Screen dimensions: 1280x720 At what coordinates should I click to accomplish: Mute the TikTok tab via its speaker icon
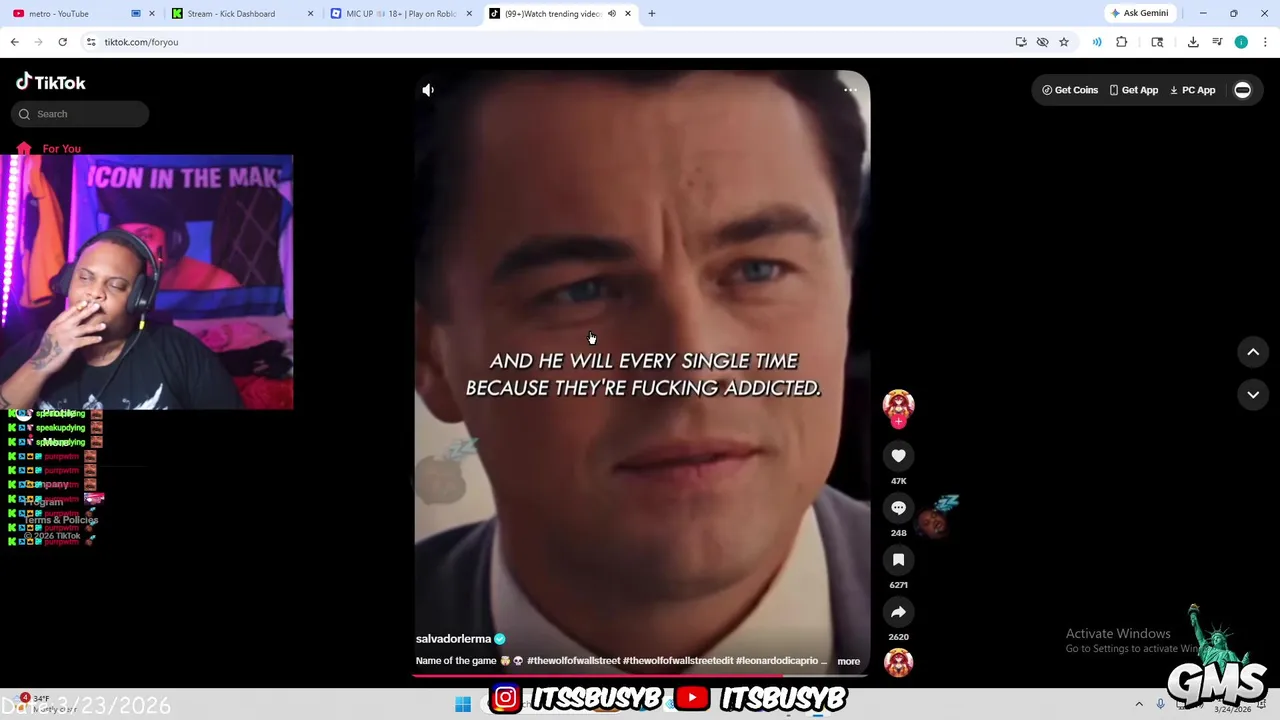tap(612, 14)
